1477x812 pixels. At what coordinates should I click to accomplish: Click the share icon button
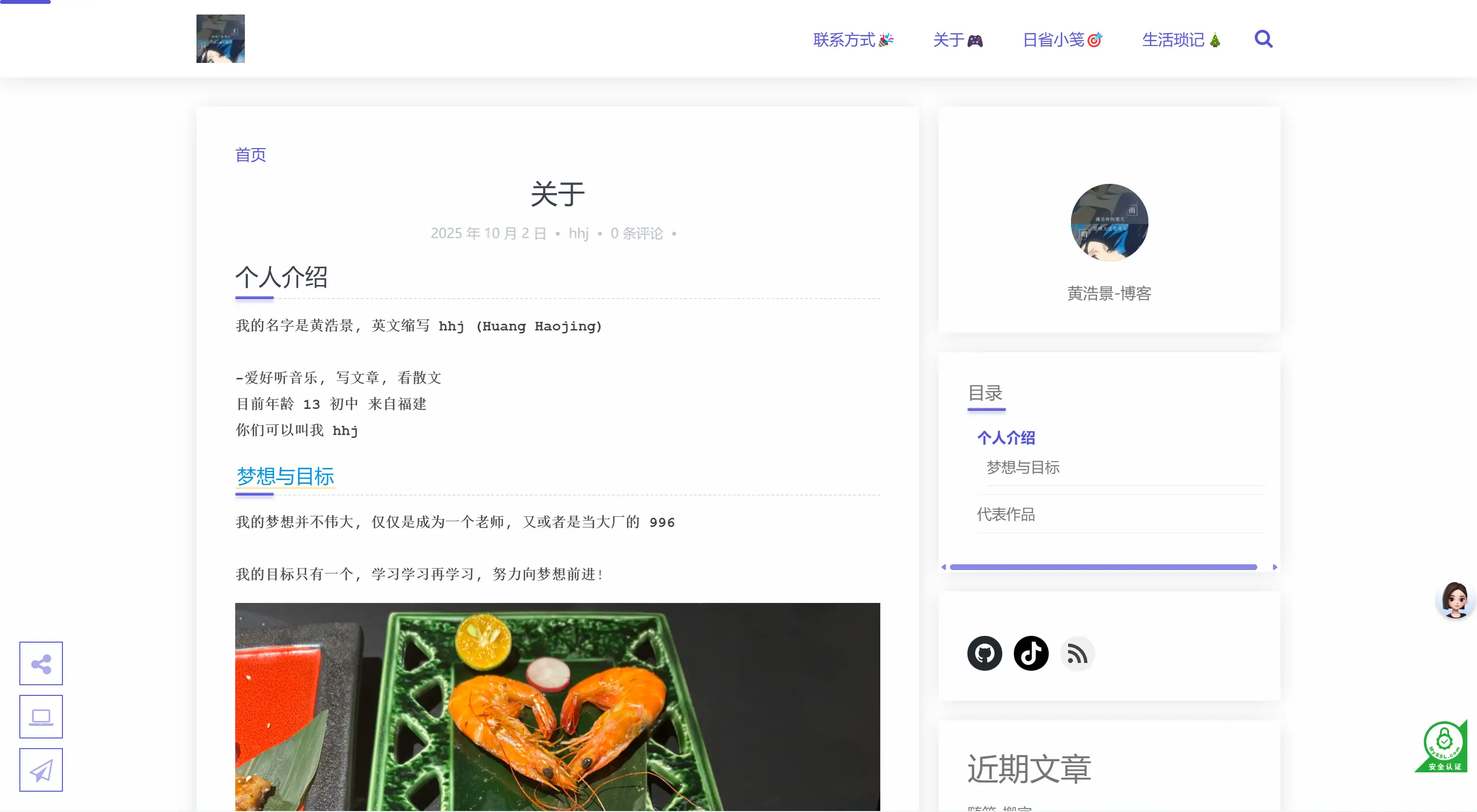click(x=41, y=663)
